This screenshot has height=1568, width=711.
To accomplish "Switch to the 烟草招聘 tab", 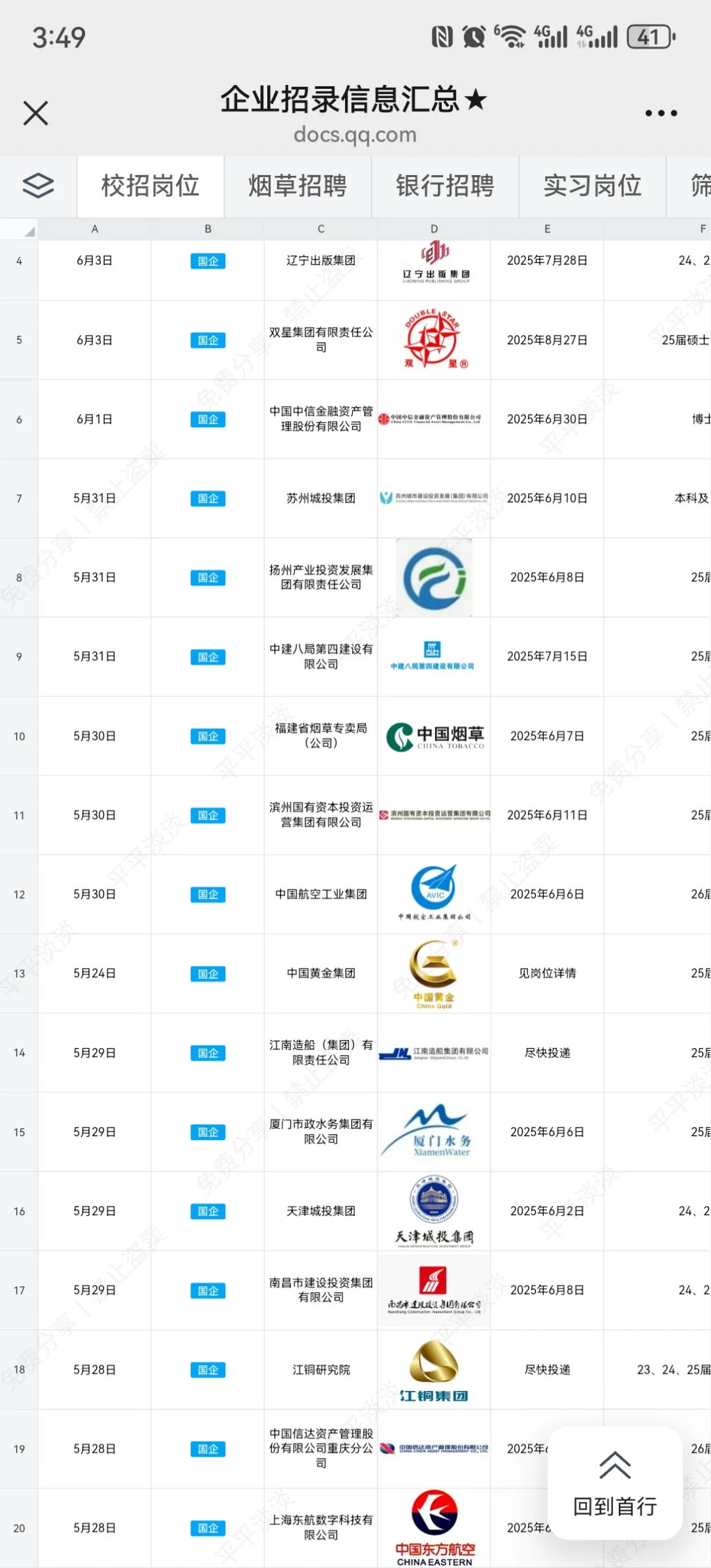I will pyautogui.click(x=298, y=186).
